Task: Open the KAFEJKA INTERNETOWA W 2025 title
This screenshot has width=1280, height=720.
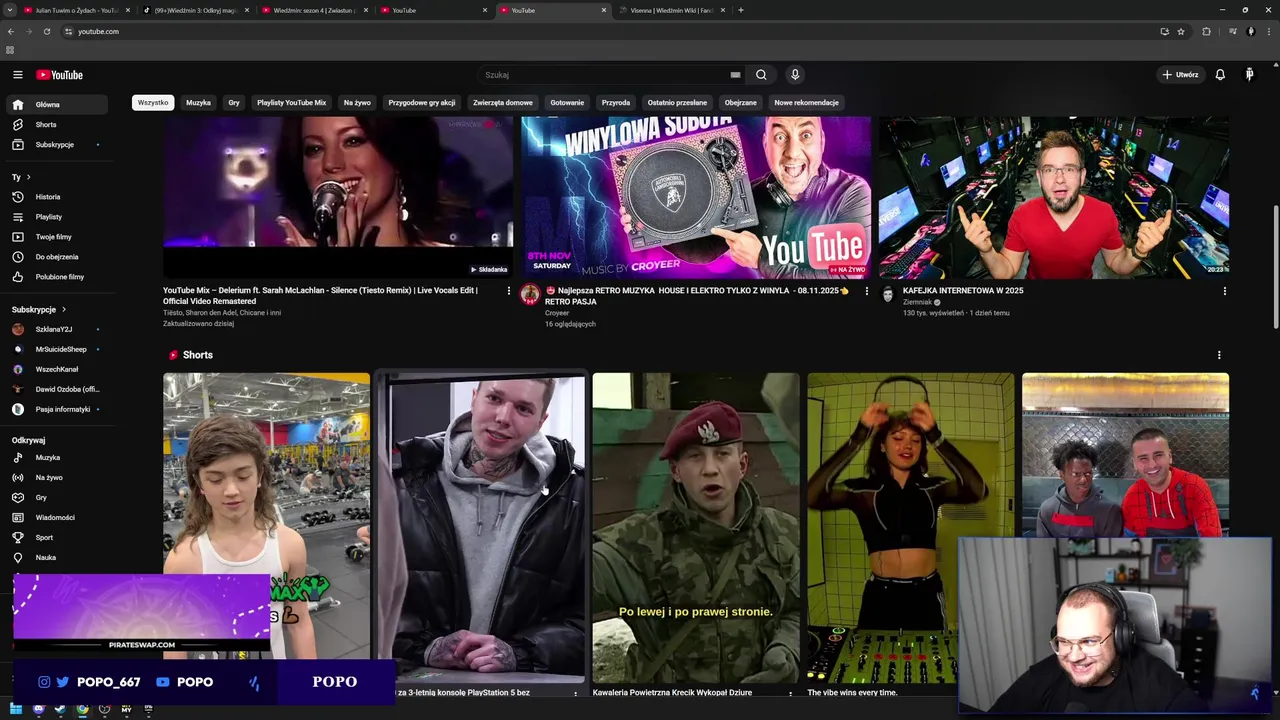Action: click(963, 291)
